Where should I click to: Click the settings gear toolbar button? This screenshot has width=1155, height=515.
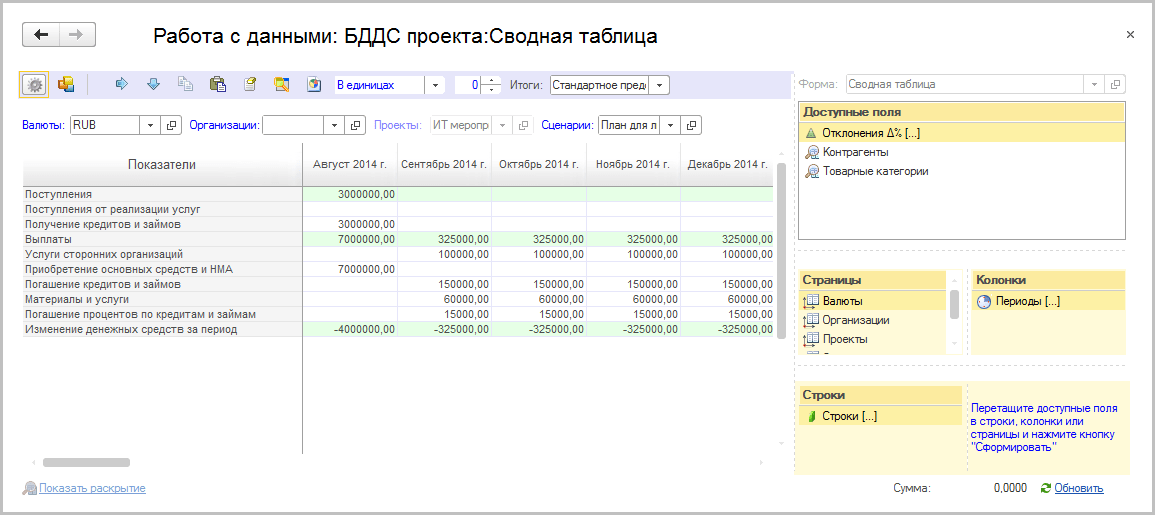35,85
